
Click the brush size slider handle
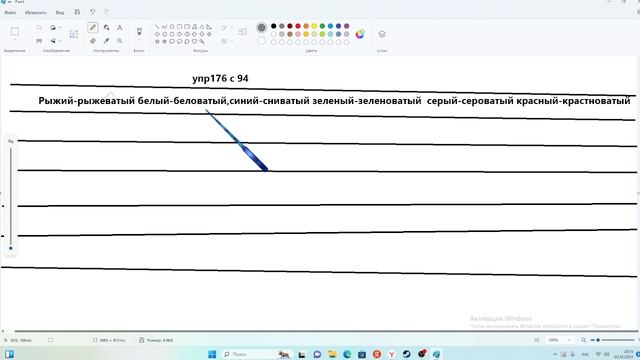(11, 248)
